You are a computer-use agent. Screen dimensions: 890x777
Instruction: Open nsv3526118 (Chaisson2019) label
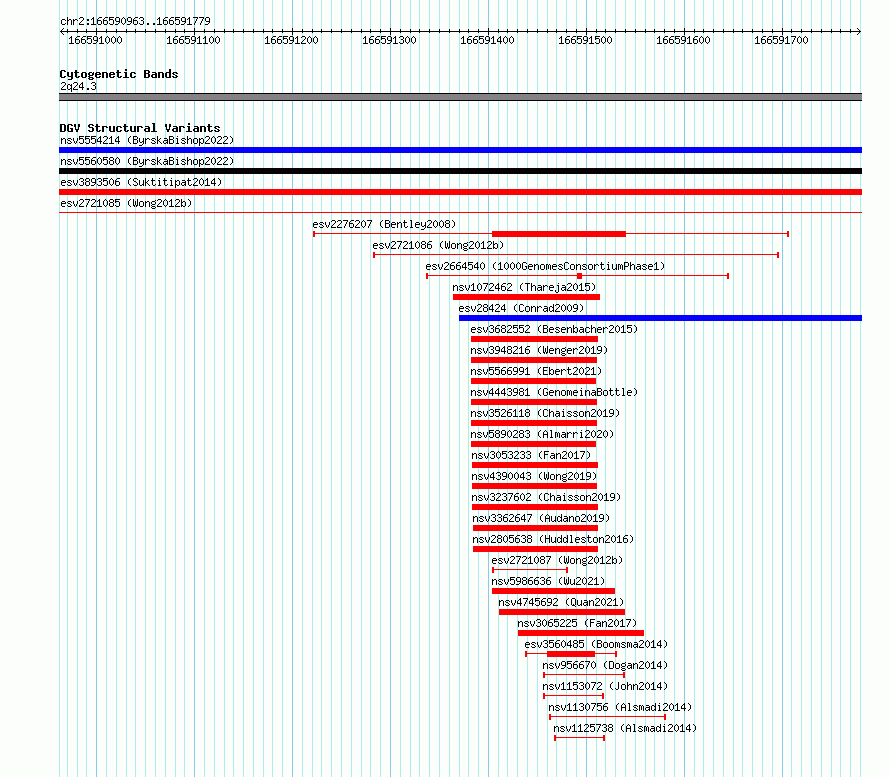(x=545, y=413)
